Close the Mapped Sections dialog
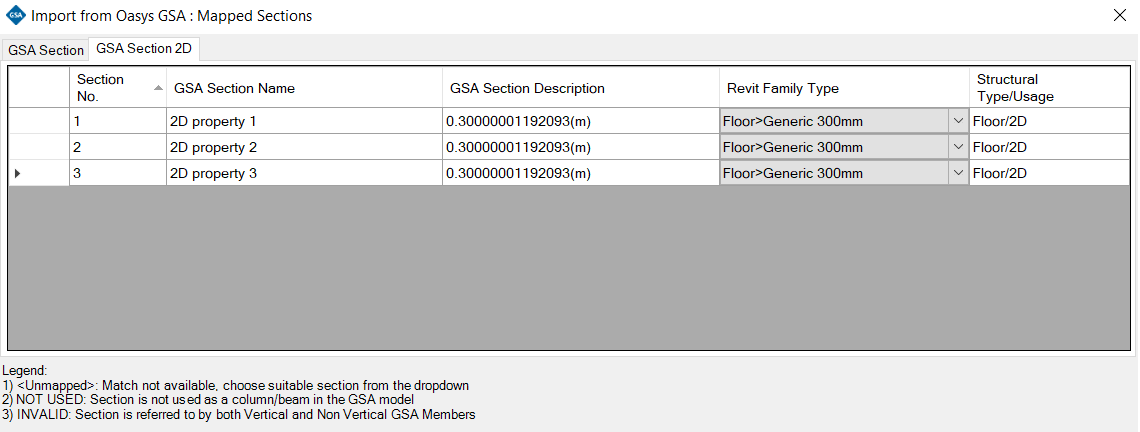 pos(1119,16)
